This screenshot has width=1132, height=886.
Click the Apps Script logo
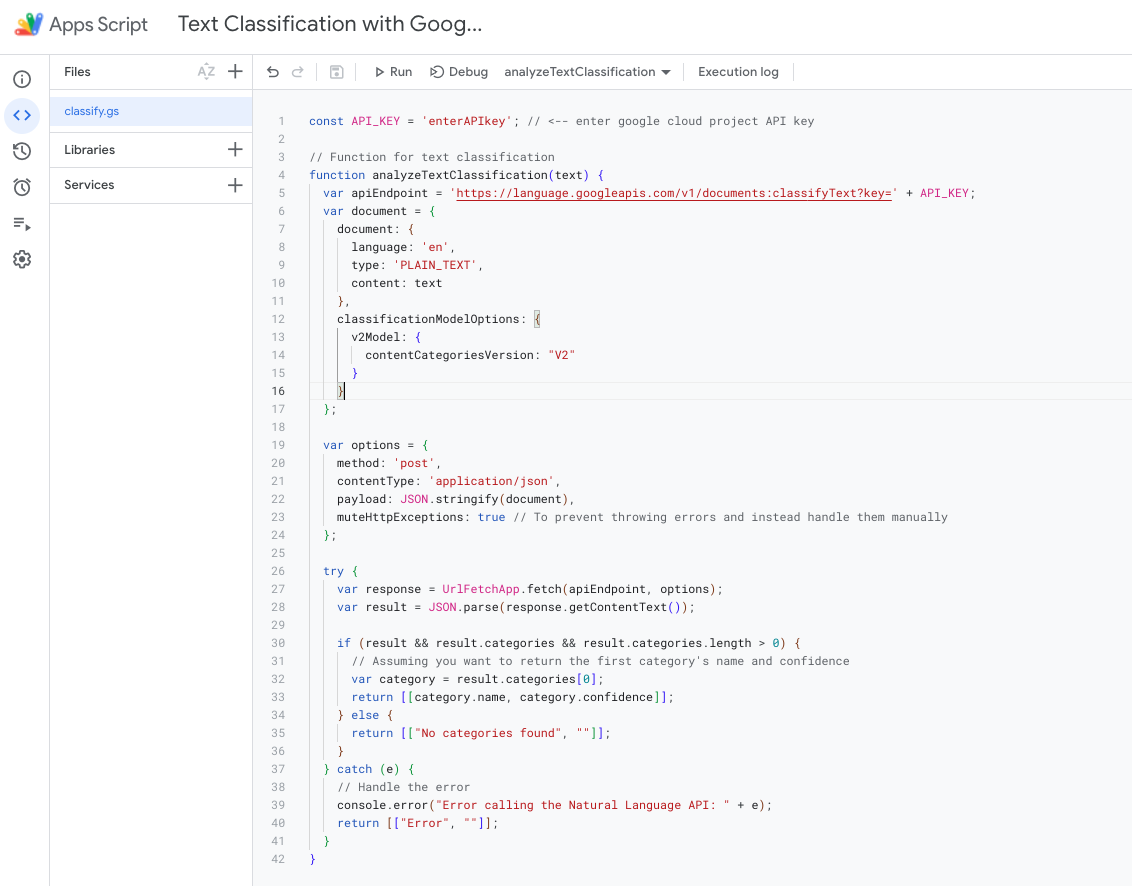pos(29,24)
